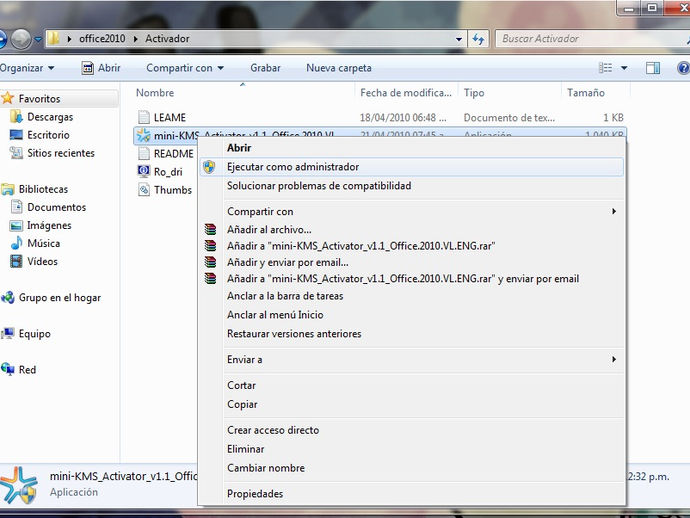
Task: Click the forward navigation arrow
Action: pos(20,40)
